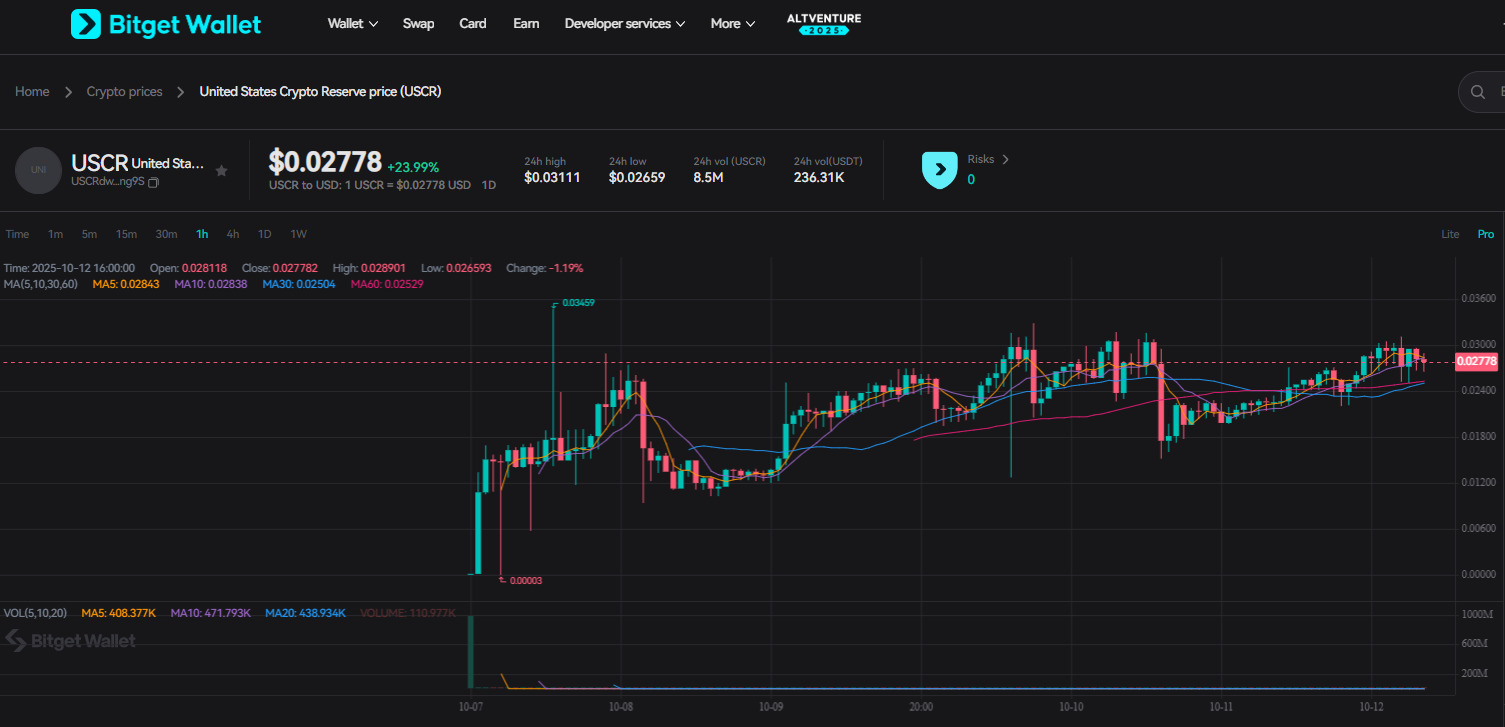1505x727 pixels.
Task: Go to Home breadcrumb
Action: [32, 92]
